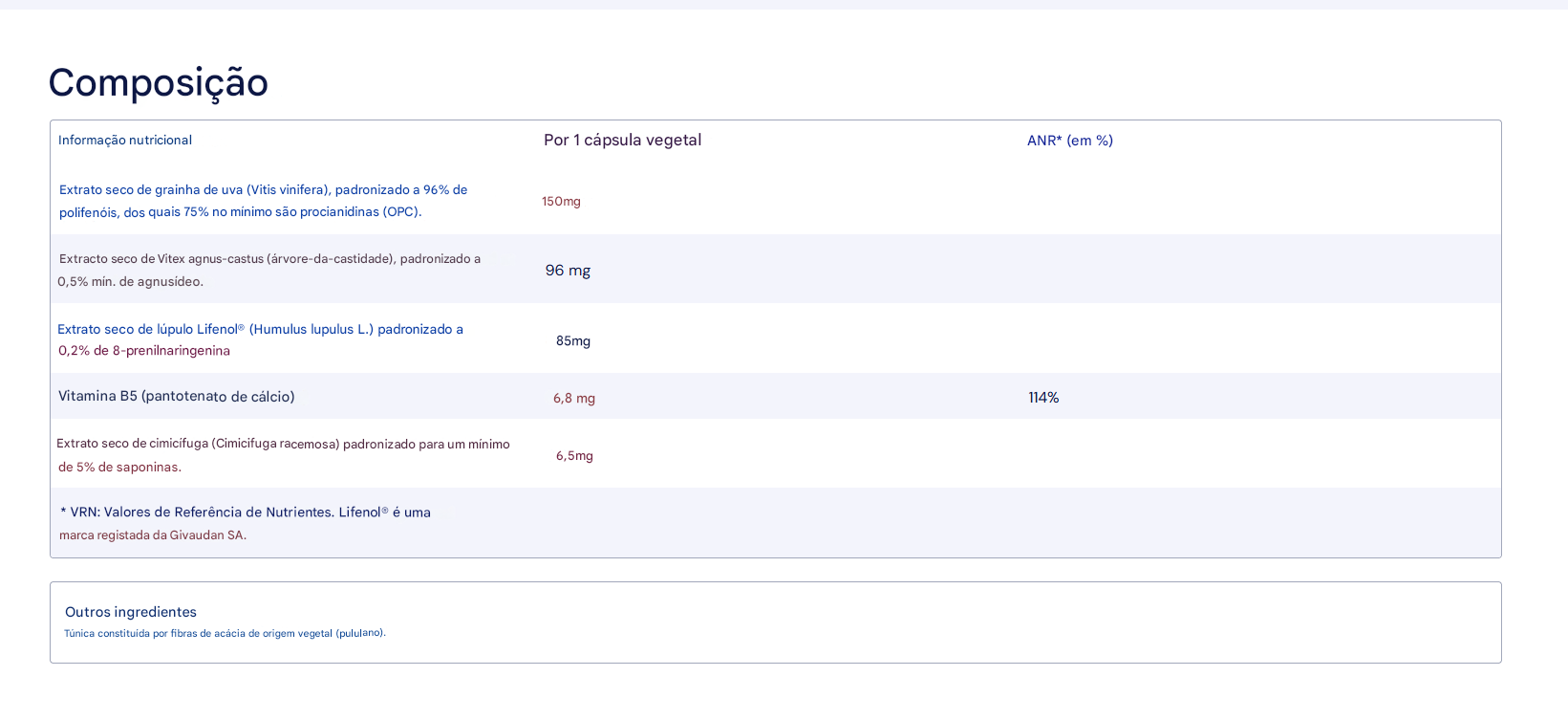Click the 150mg dosage value
This screenshot has height=720, width=1568.
coord(561,202)
